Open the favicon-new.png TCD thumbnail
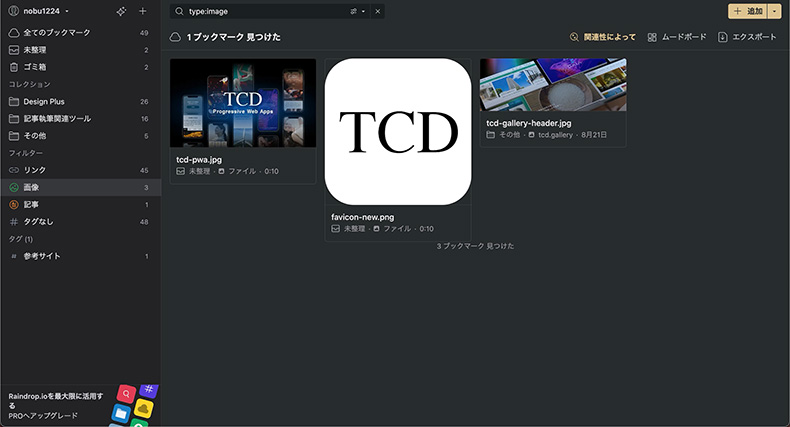 tap(398, 131)
